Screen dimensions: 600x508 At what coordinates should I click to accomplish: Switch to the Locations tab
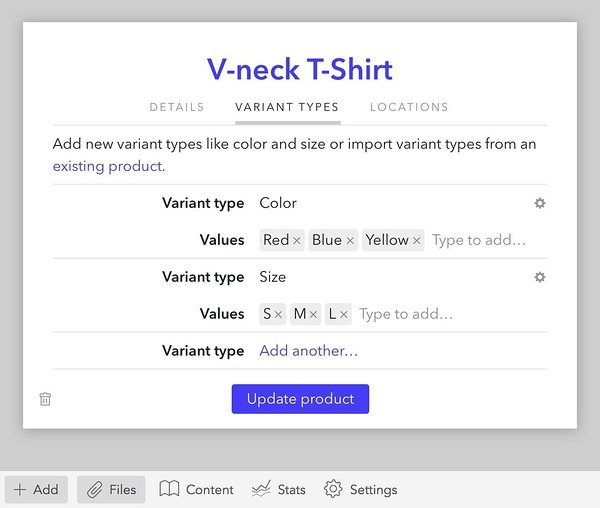pyautogui.click(x=409, y=107)
